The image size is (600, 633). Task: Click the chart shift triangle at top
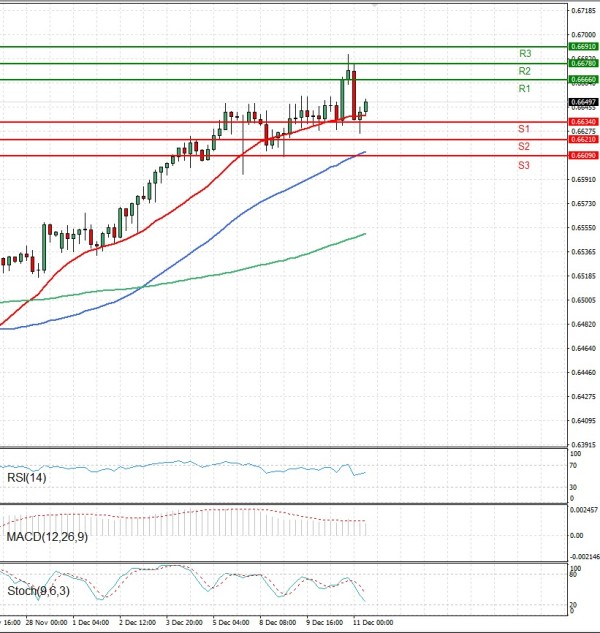pyautogui.click(x=374, y=5)
